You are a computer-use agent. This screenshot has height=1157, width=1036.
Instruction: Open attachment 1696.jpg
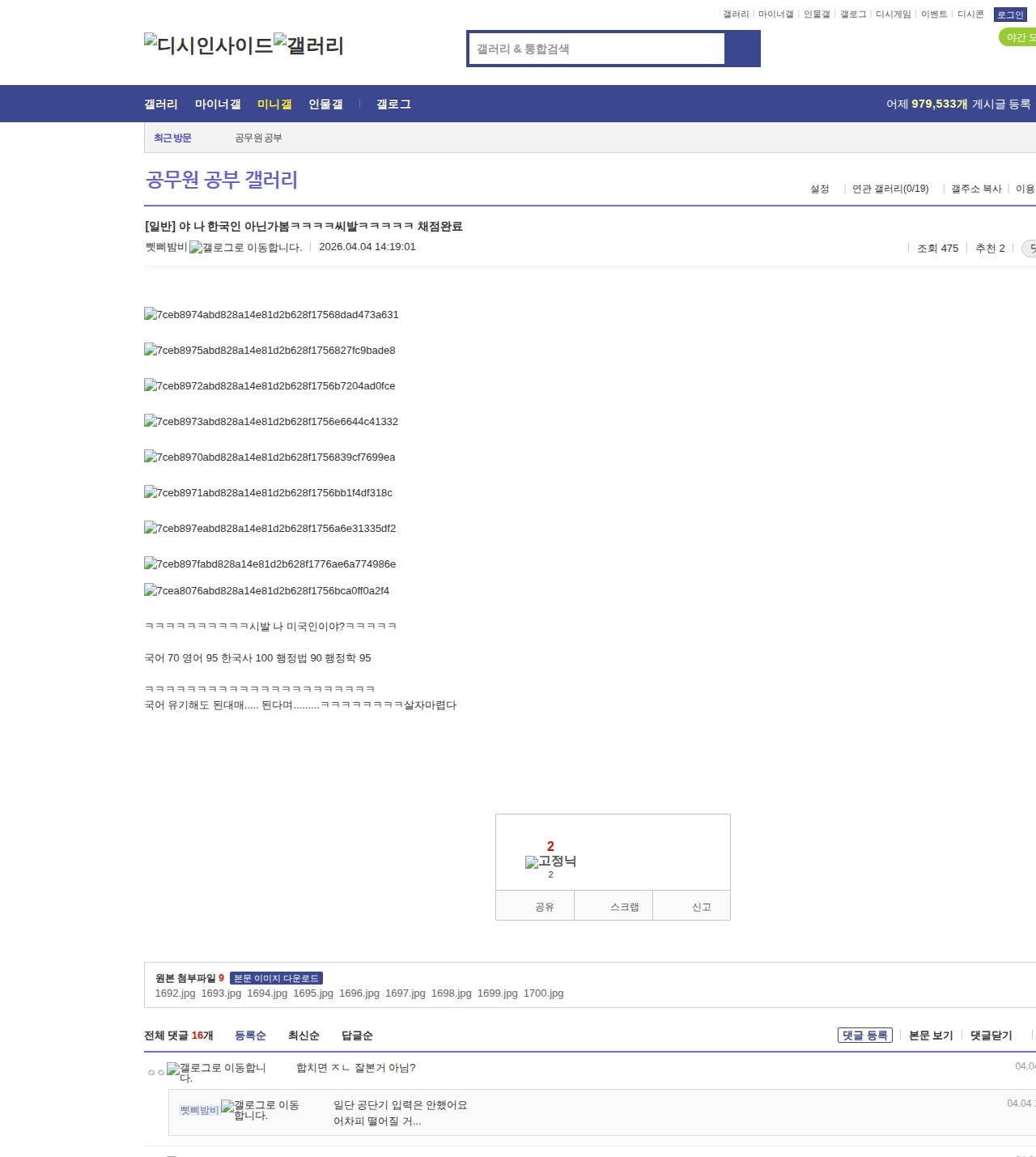359,993
